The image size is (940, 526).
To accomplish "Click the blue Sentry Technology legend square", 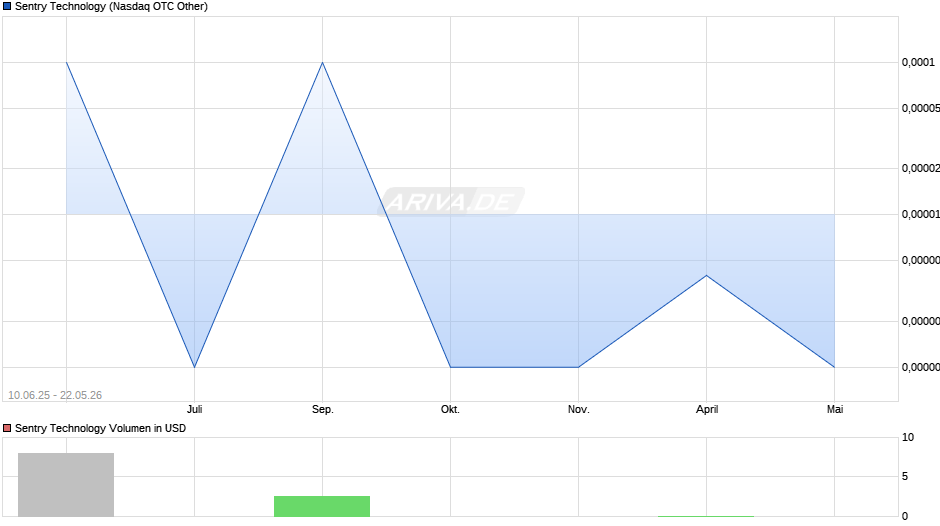I will click(7, 7).
